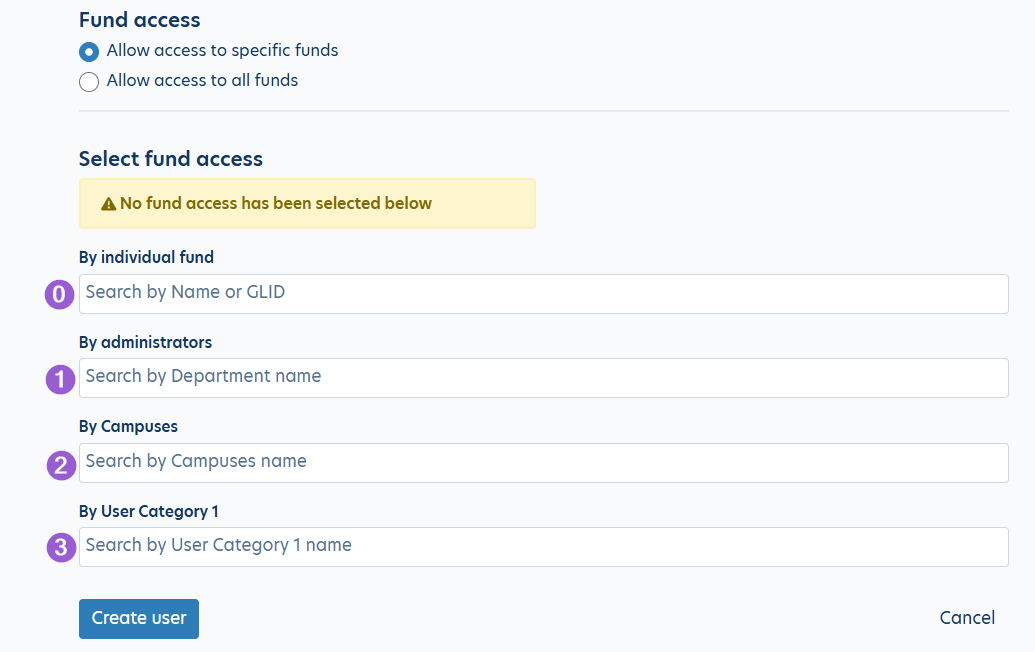The width and height of the screenshot is (1035, 652).
Task: Open the "Search by Department name" search box
Action: 543,378
